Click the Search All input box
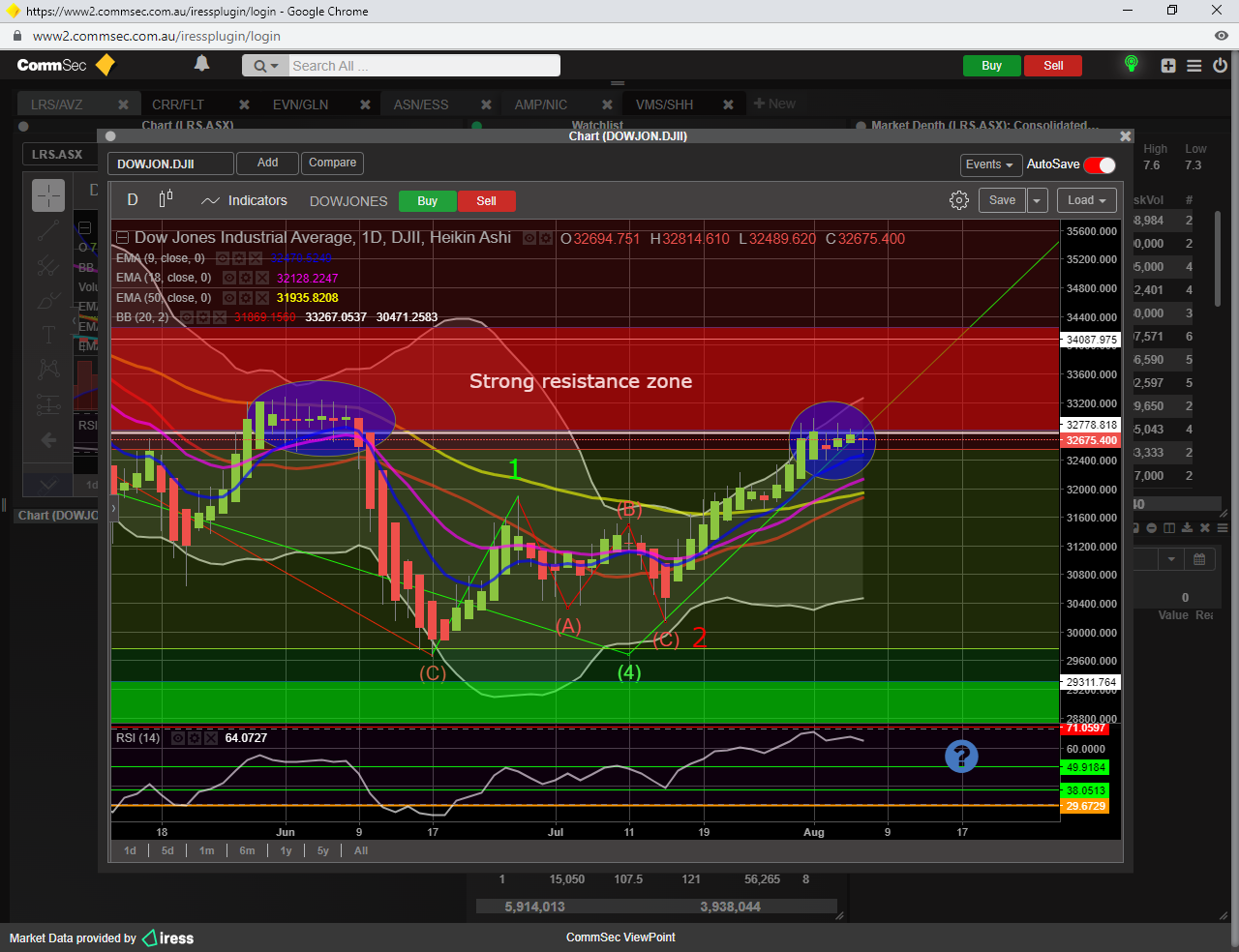The height and width of the screenshot is (952, 1239). click(424, 66)
